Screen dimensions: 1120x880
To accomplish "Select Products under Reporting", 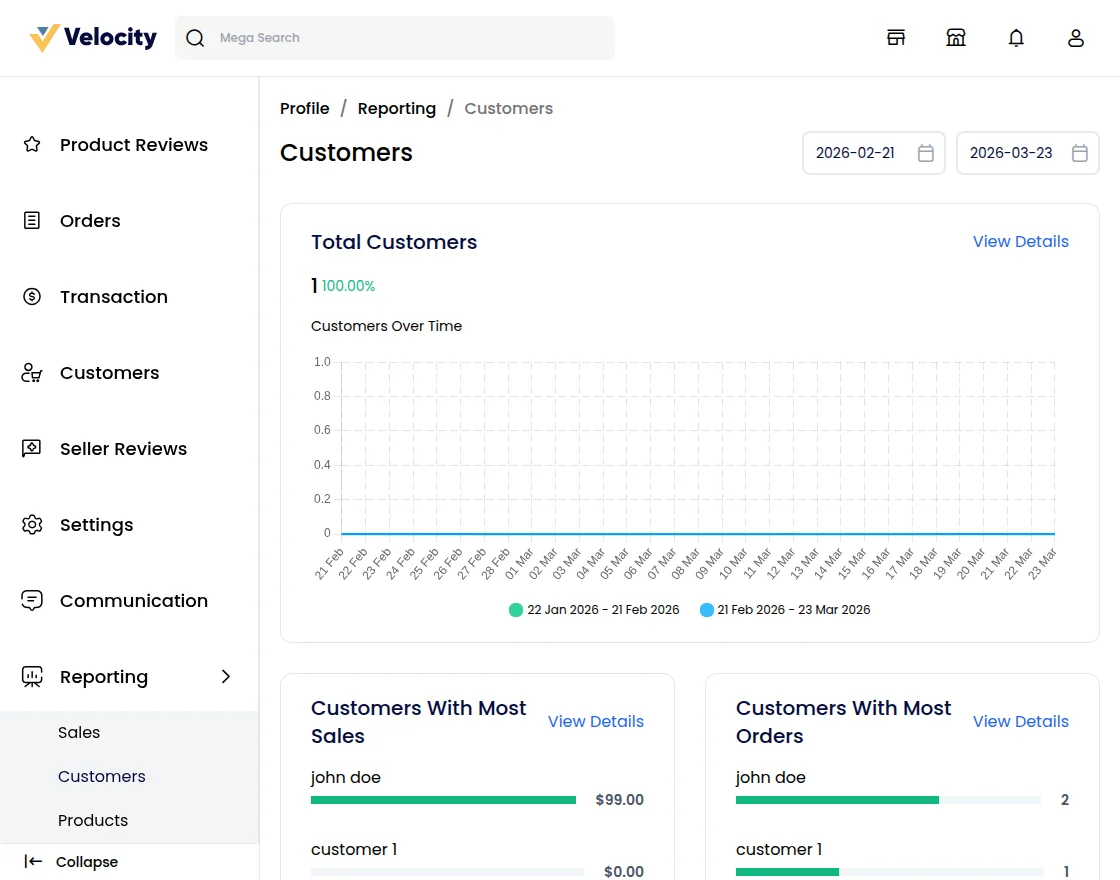I will click(x=93, y=820).
